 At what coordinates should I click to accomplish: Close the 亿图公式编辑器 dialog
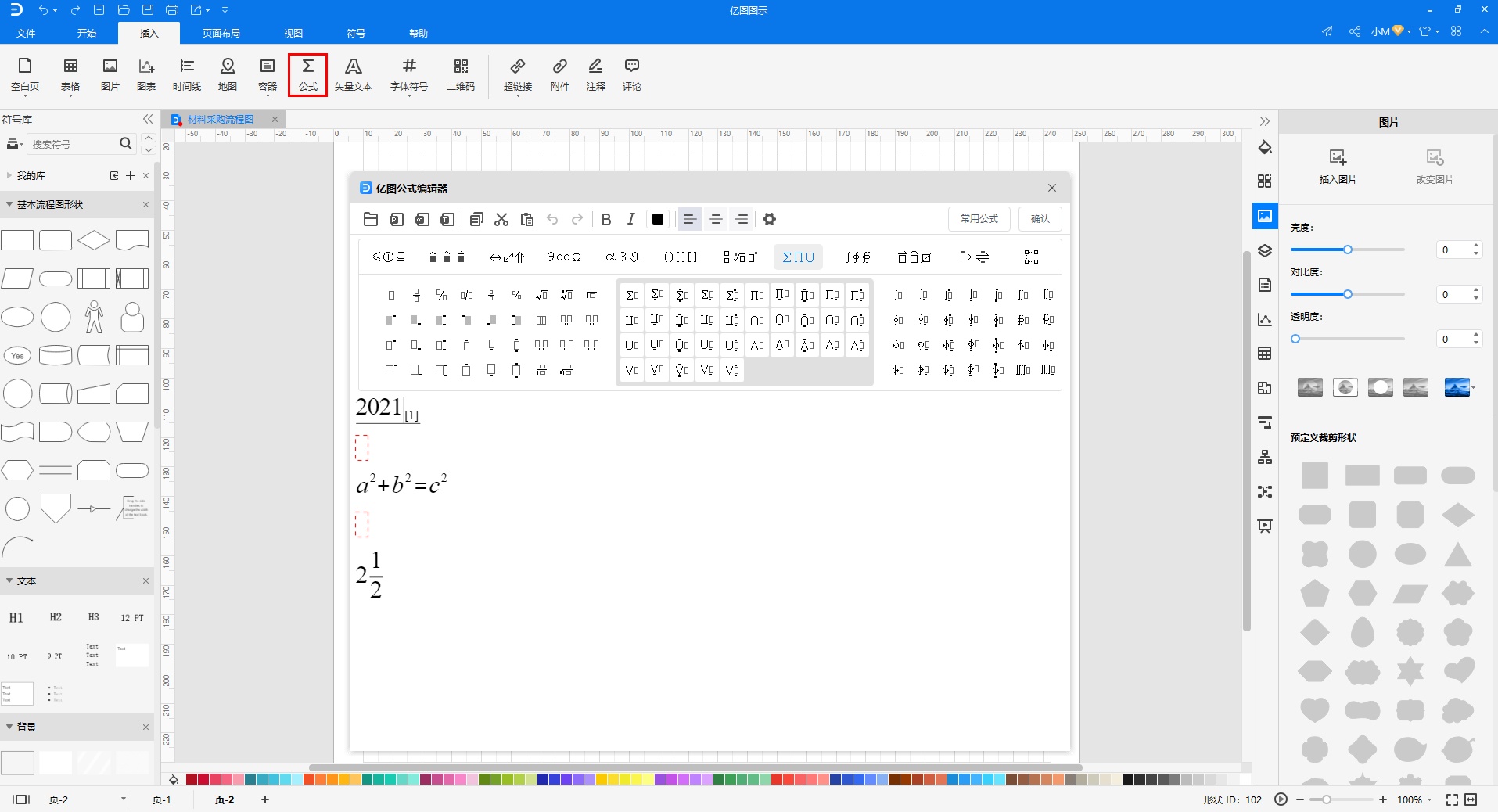point(1052,188)
